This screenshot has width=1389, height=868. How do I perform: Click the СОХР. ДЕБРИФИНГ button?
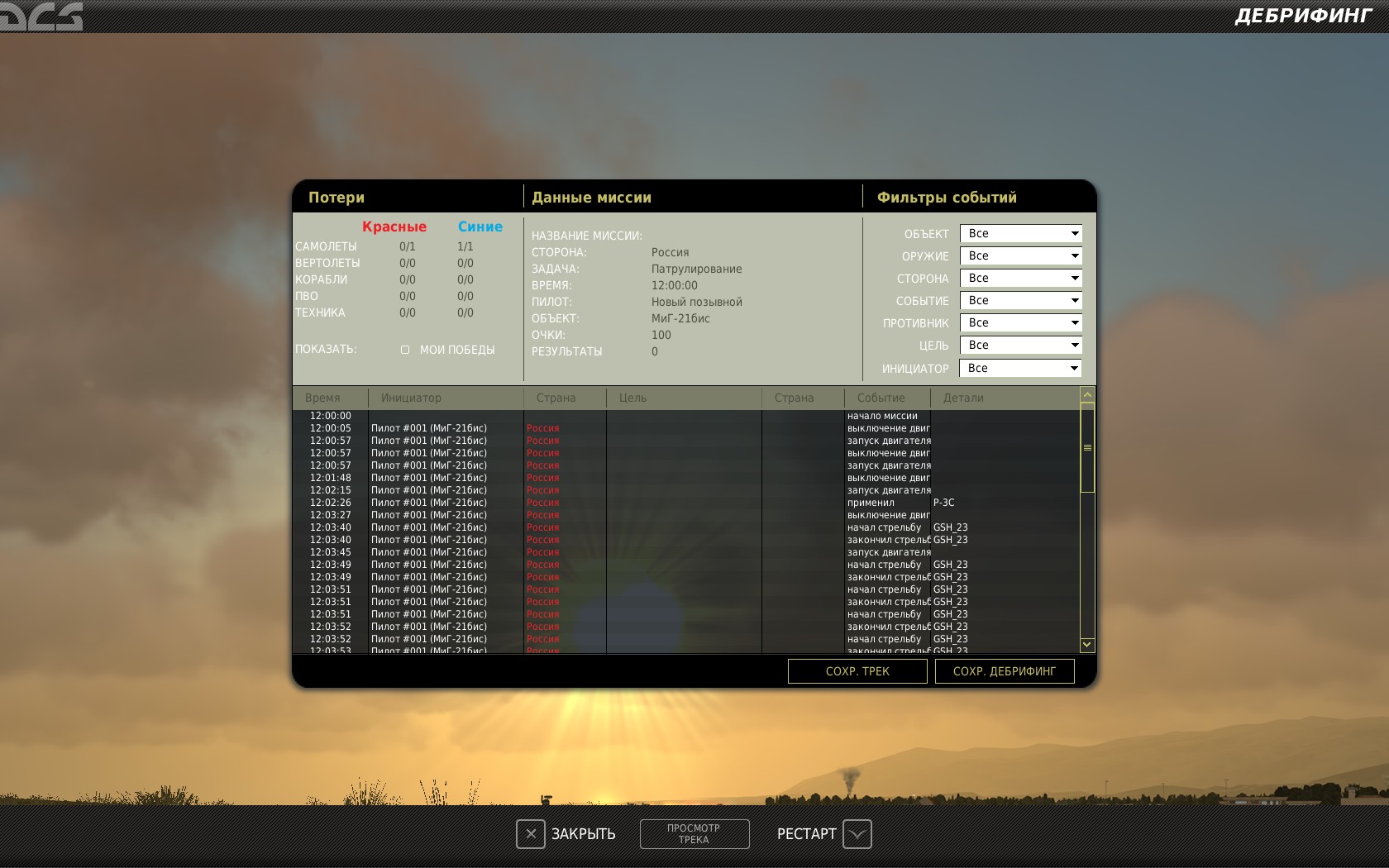tap(1005, 671)
